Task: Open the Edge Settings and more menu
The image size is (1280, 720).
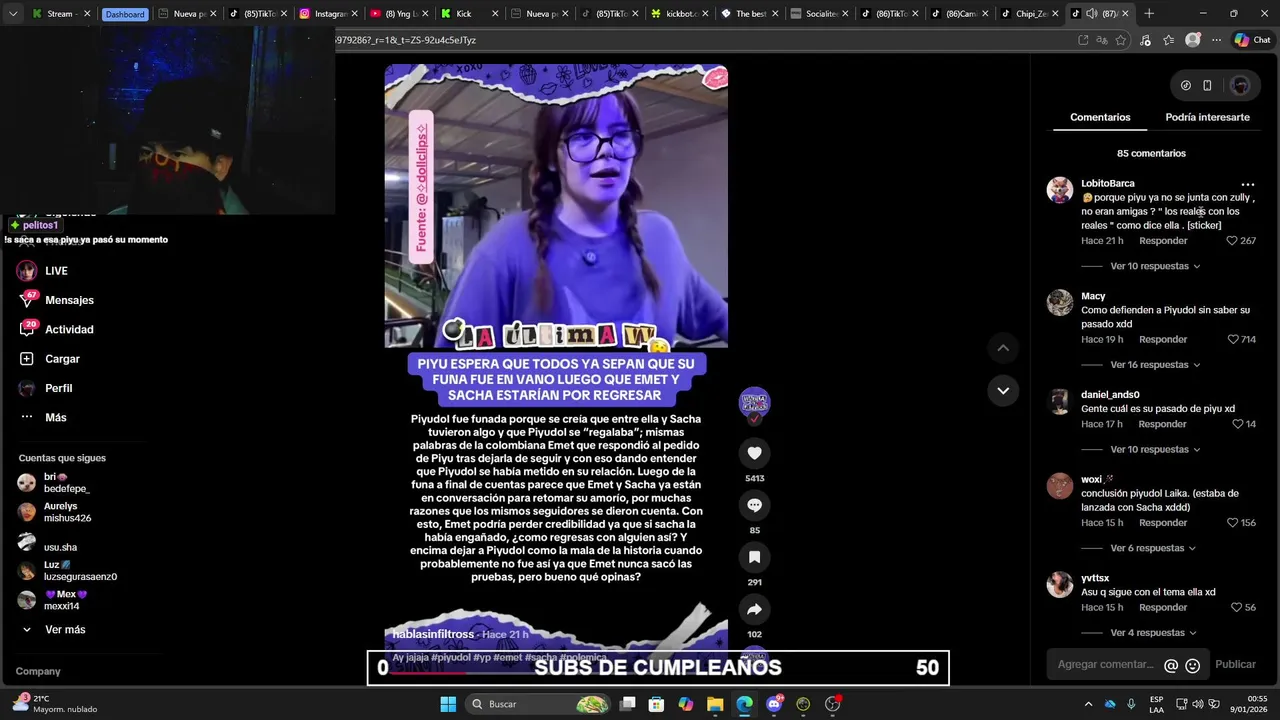Action: (x=1216, y=40)
